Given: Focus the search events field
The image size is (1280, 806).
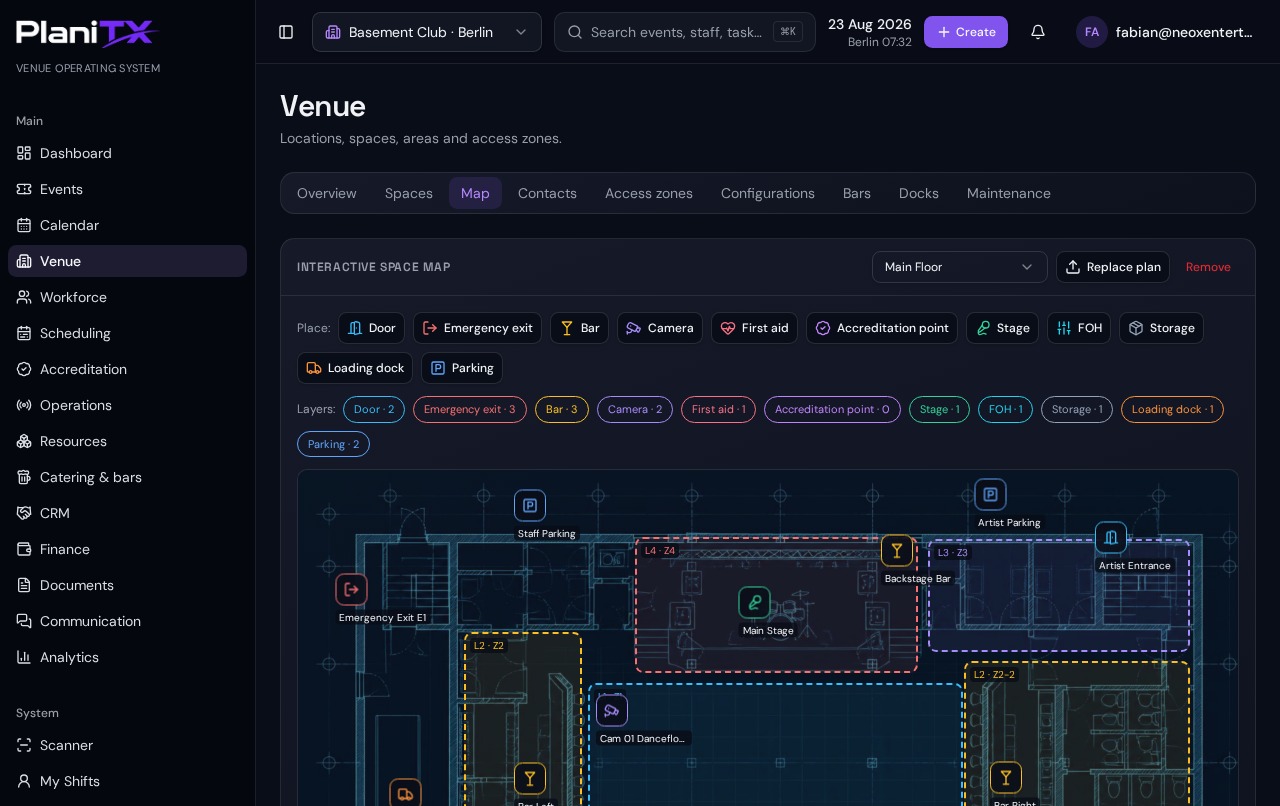Looking at the screenshot, I should [x=685, y=32].
